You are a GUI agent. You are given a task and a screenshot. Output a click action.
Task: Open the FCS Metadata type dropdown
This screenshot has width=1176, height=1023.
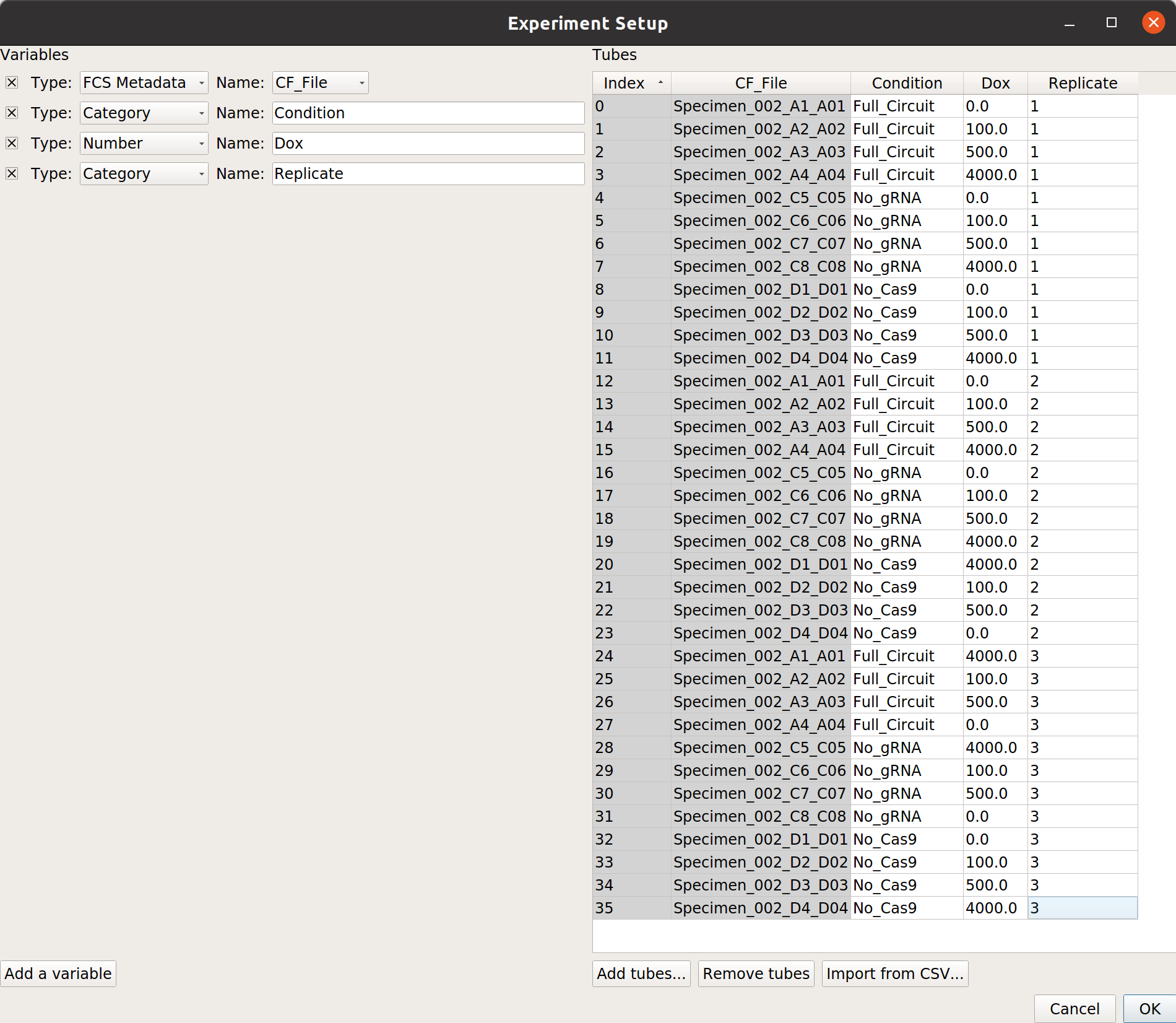point(144,82)
